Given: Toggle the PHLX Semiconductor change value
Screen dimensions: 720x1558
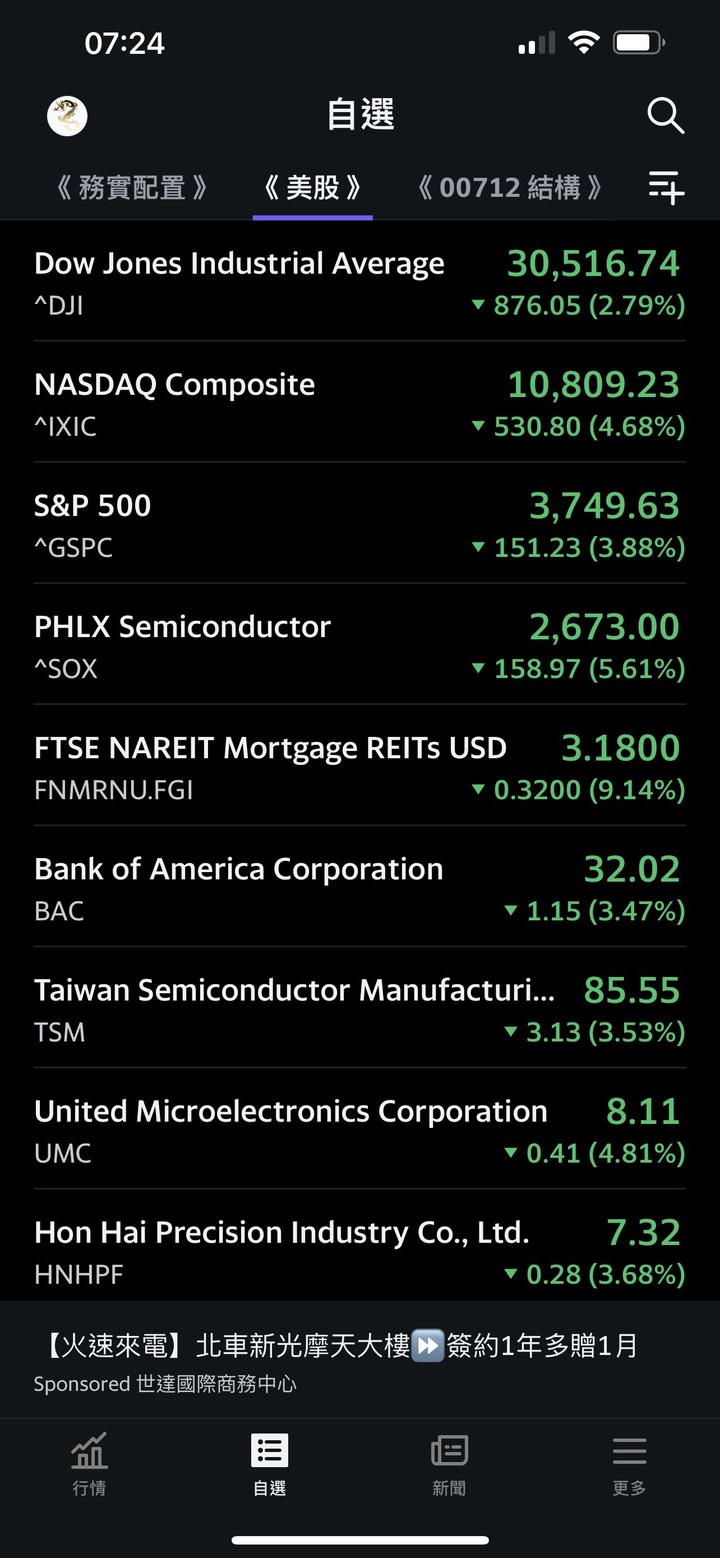Looking at the screenshot, I should click(578, 669).
